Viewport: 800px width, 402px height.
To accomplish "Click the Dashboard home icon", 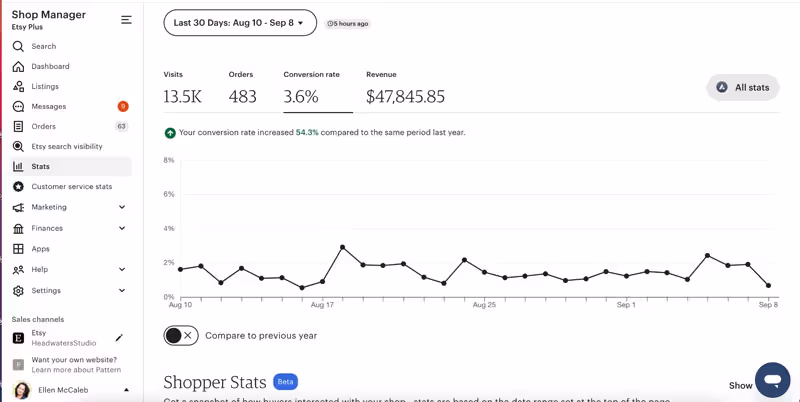I will coord(18,66).
